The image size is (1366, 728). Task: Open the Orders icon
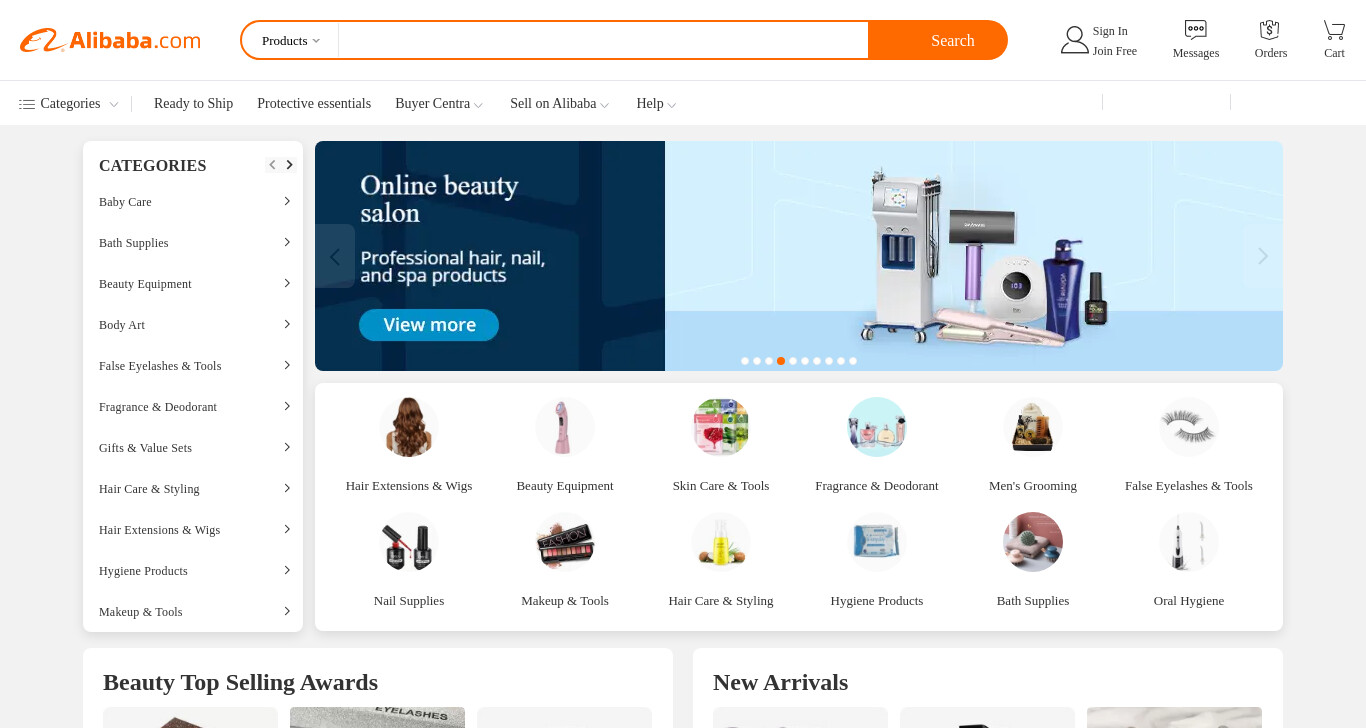click(x=1270, y=30)
